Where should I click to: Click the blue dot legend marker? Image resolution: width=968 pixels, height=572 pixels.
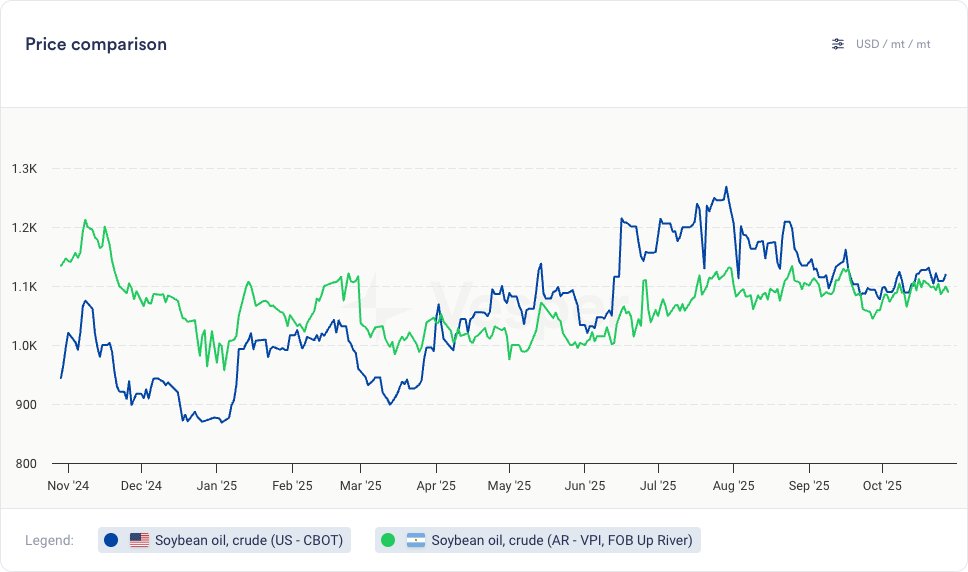tap(111, 540)
